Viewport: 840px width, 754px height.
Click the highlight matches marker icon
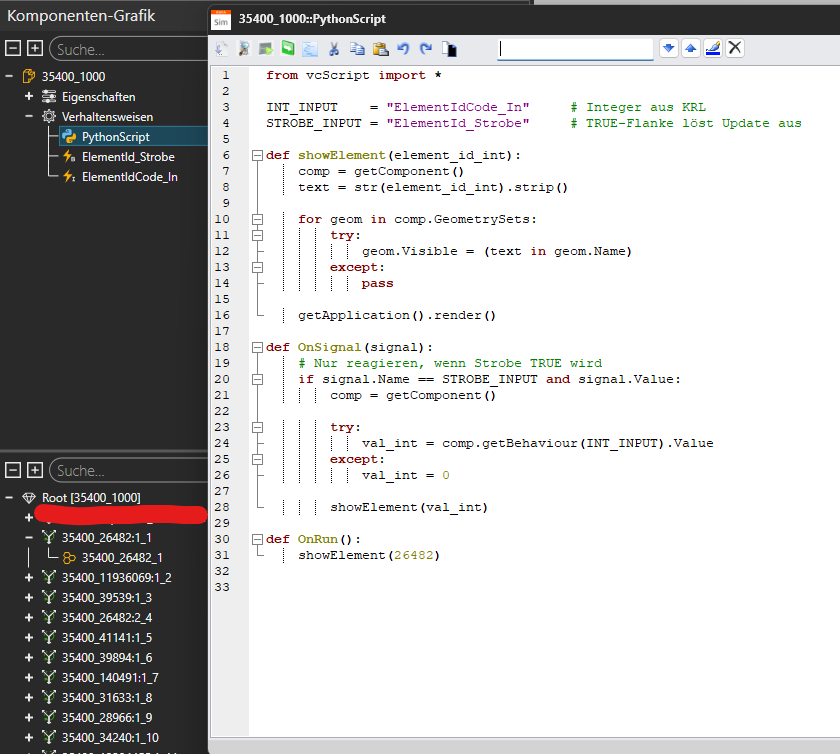[x=712, y=48]
